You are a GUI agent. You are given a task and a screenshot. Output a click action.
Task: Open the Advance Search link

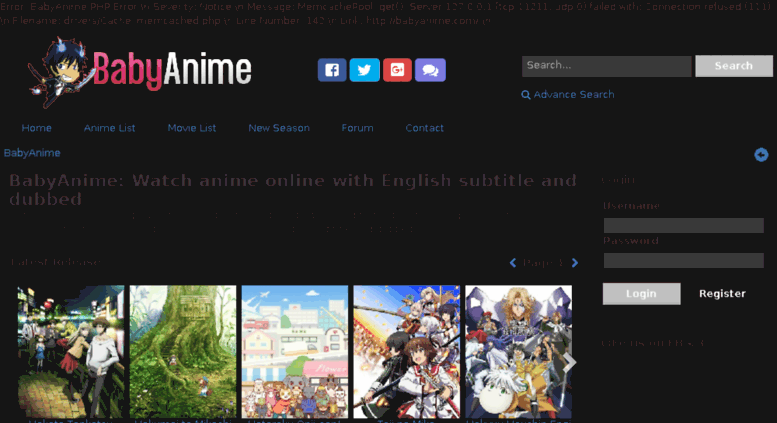pos(574,95)
